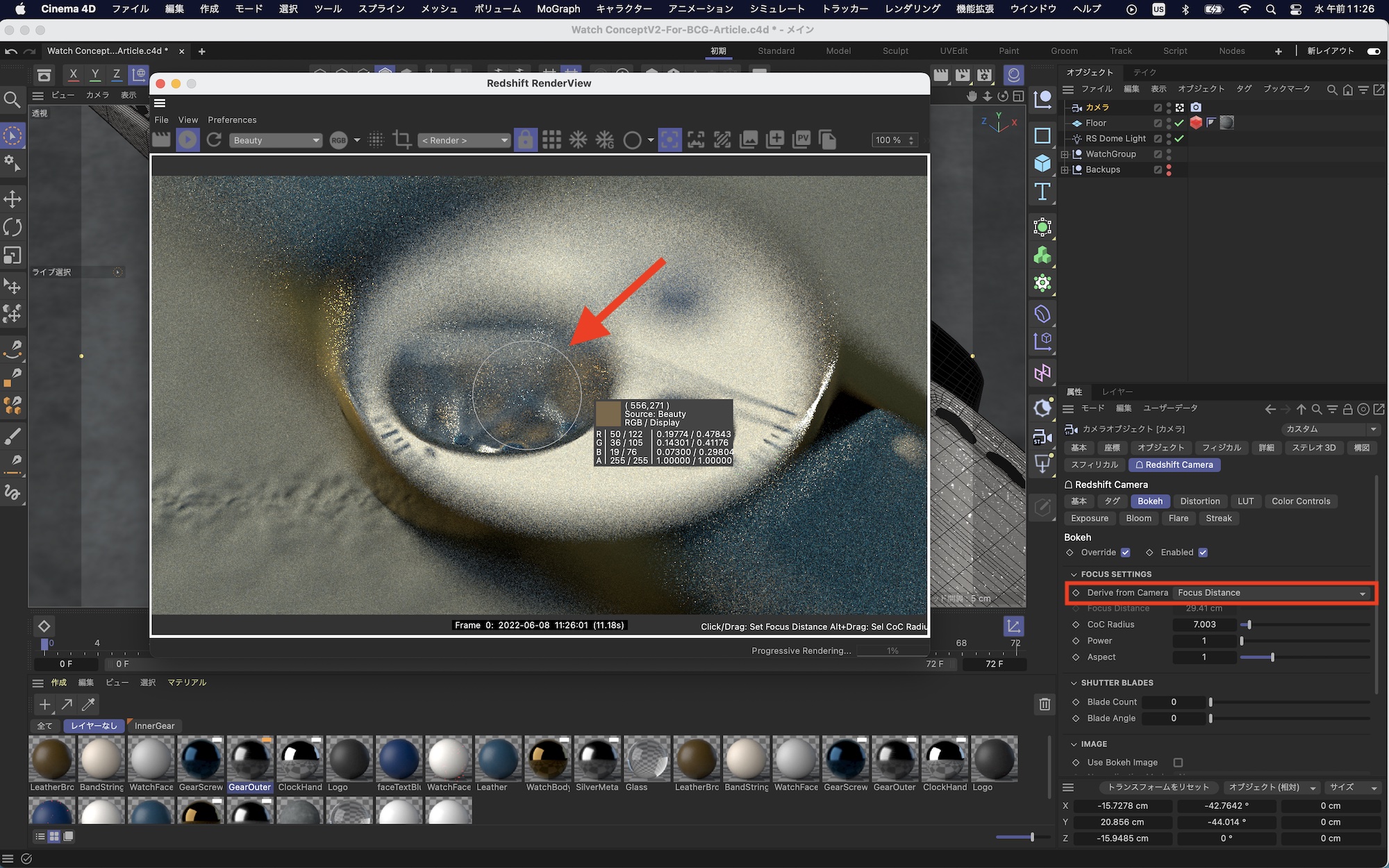Image resolution: width=1389 pixels, height=868 pixels.
Task: Toggle the Bokeh Override checkbox
Action: [x=1125, y=553]
